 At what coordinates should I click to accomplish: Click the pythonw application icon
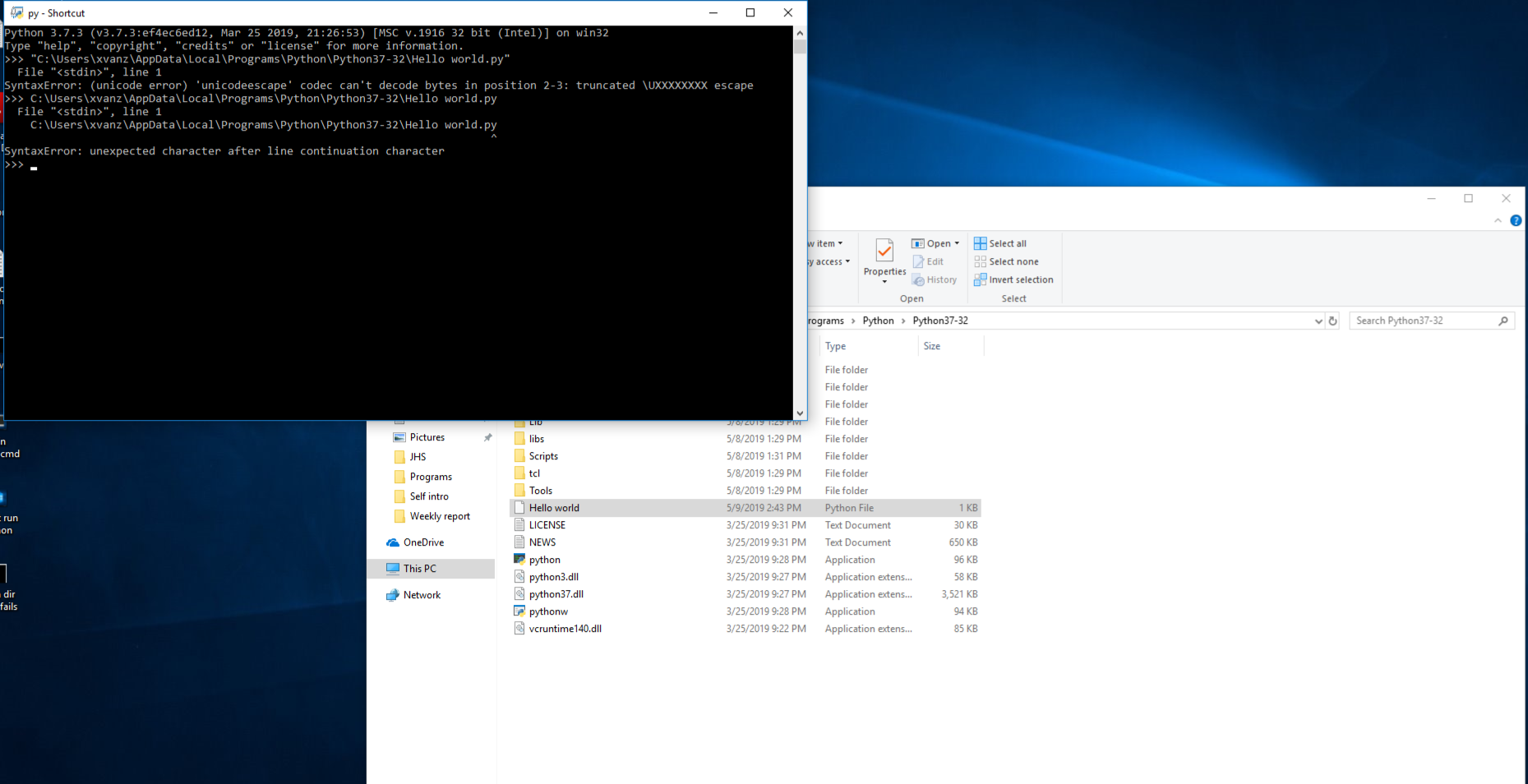coord(519,611)
